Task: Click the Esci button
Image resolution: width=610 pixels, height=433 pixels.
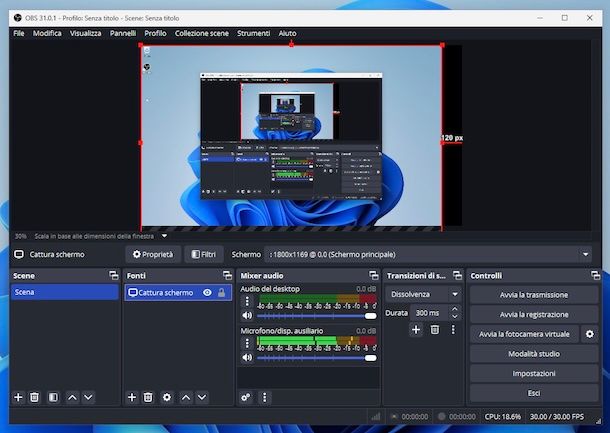Action: click(x=534, y=393)
